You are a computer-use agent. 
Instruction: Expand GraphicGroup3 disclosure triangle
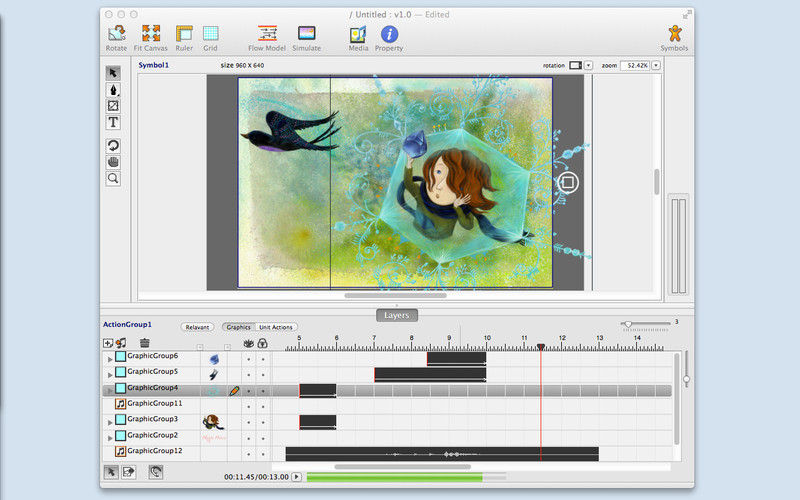[110, 422]
